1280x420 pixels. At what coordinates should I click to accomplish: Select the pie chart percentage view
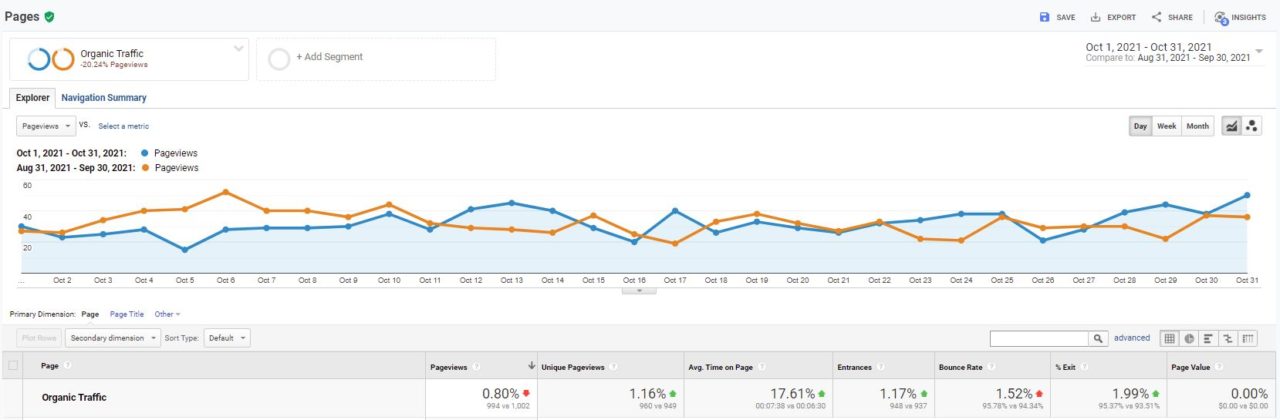pos(1189,339)
